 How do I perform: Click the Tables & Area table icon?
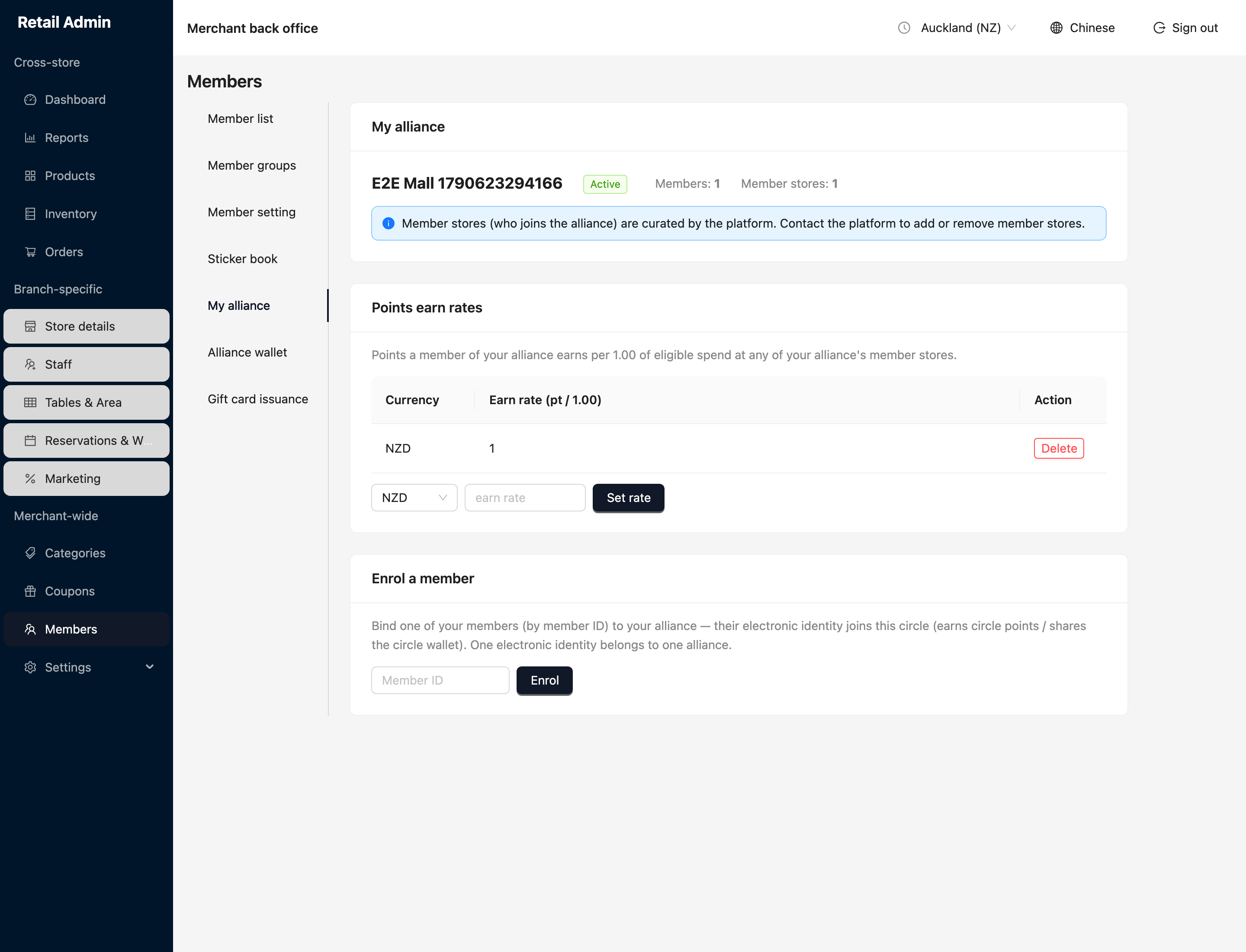pyautogui.click(x=30, y=402)
